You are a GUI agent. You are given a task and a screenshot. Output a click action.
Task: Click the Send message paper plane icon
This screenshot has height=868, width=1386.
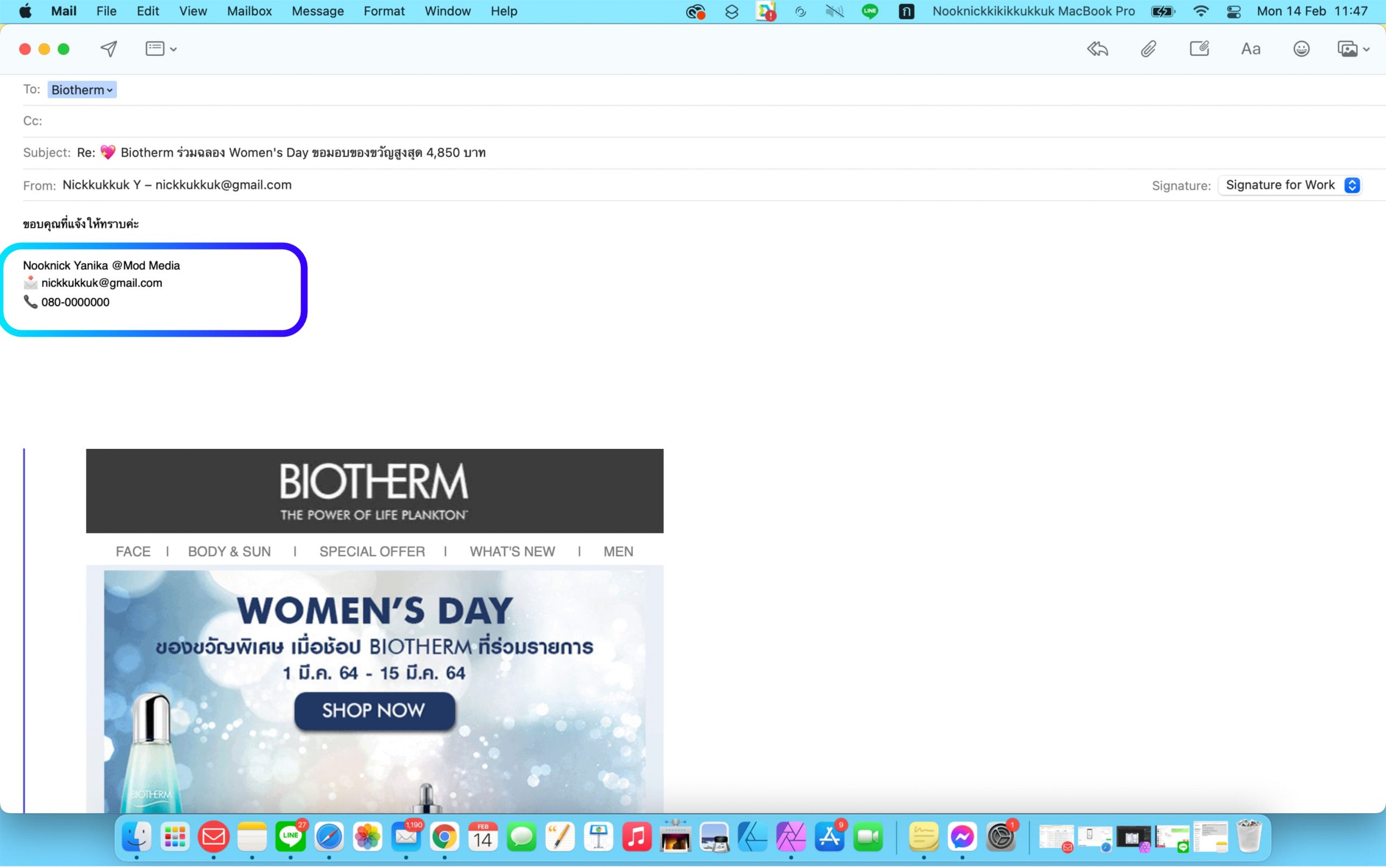point(108,49)
